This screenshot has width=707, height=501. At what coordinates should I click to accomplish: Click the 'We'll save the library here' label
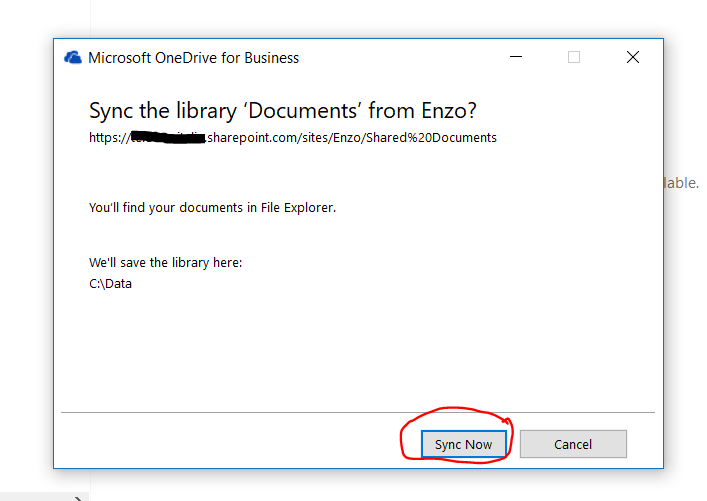point(166,263)
